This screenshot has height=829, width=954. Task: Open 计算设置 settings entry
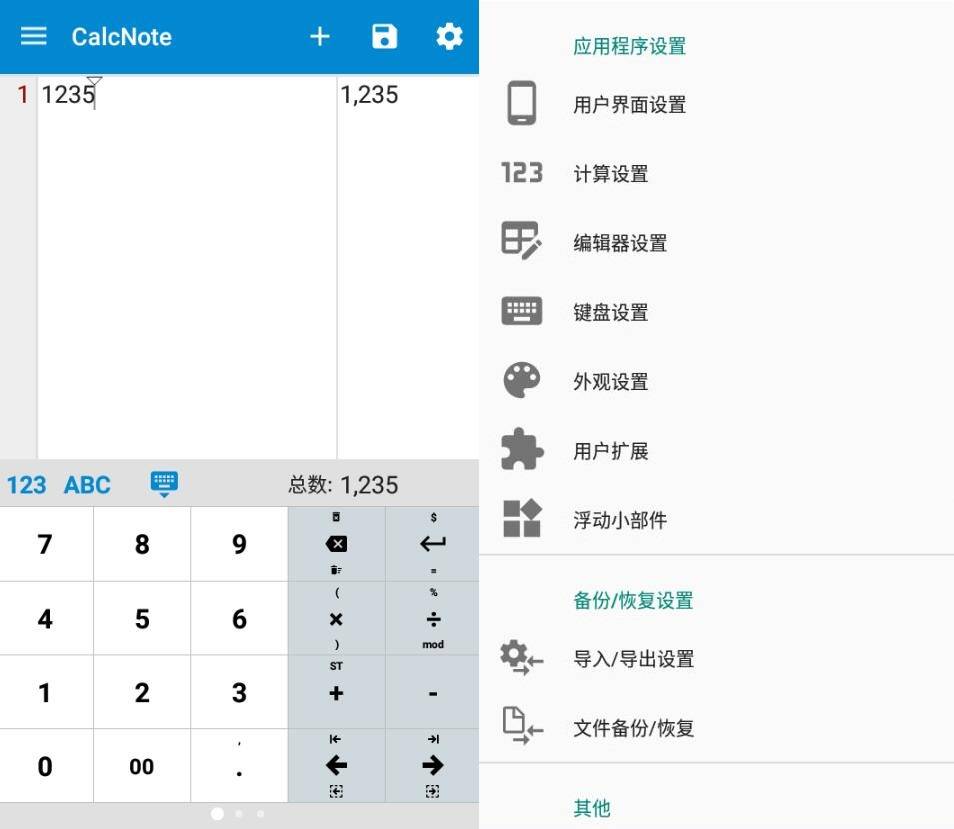[x=716, y=173]
